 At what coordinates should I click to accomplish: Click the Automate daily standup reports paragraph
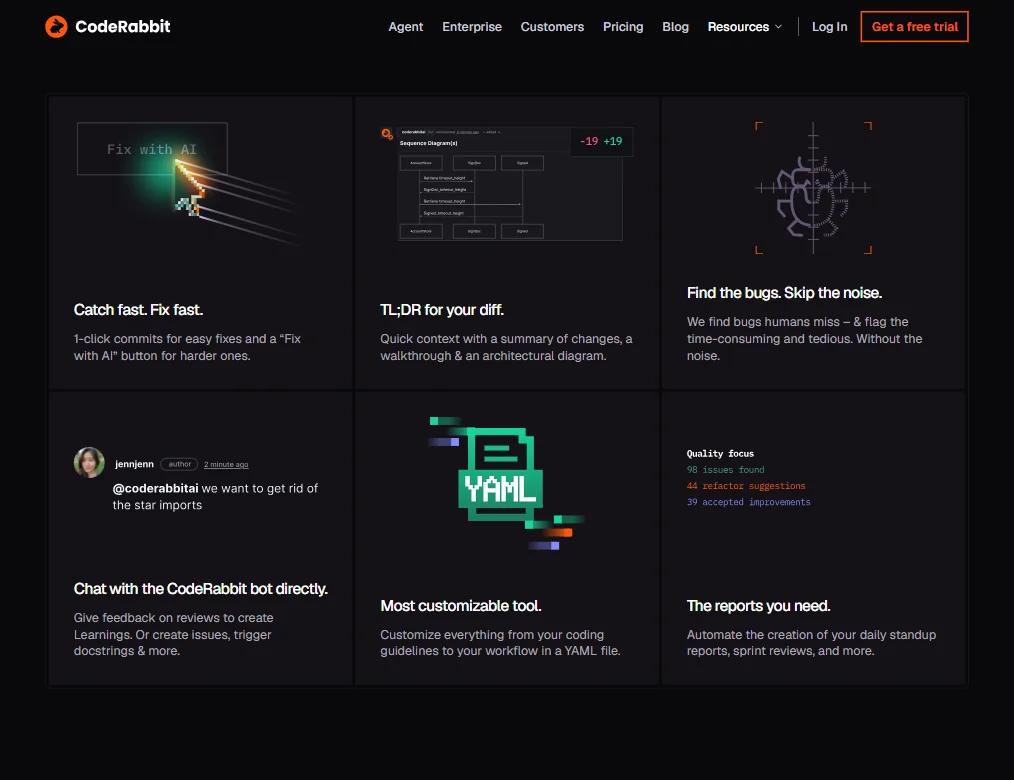811,643
